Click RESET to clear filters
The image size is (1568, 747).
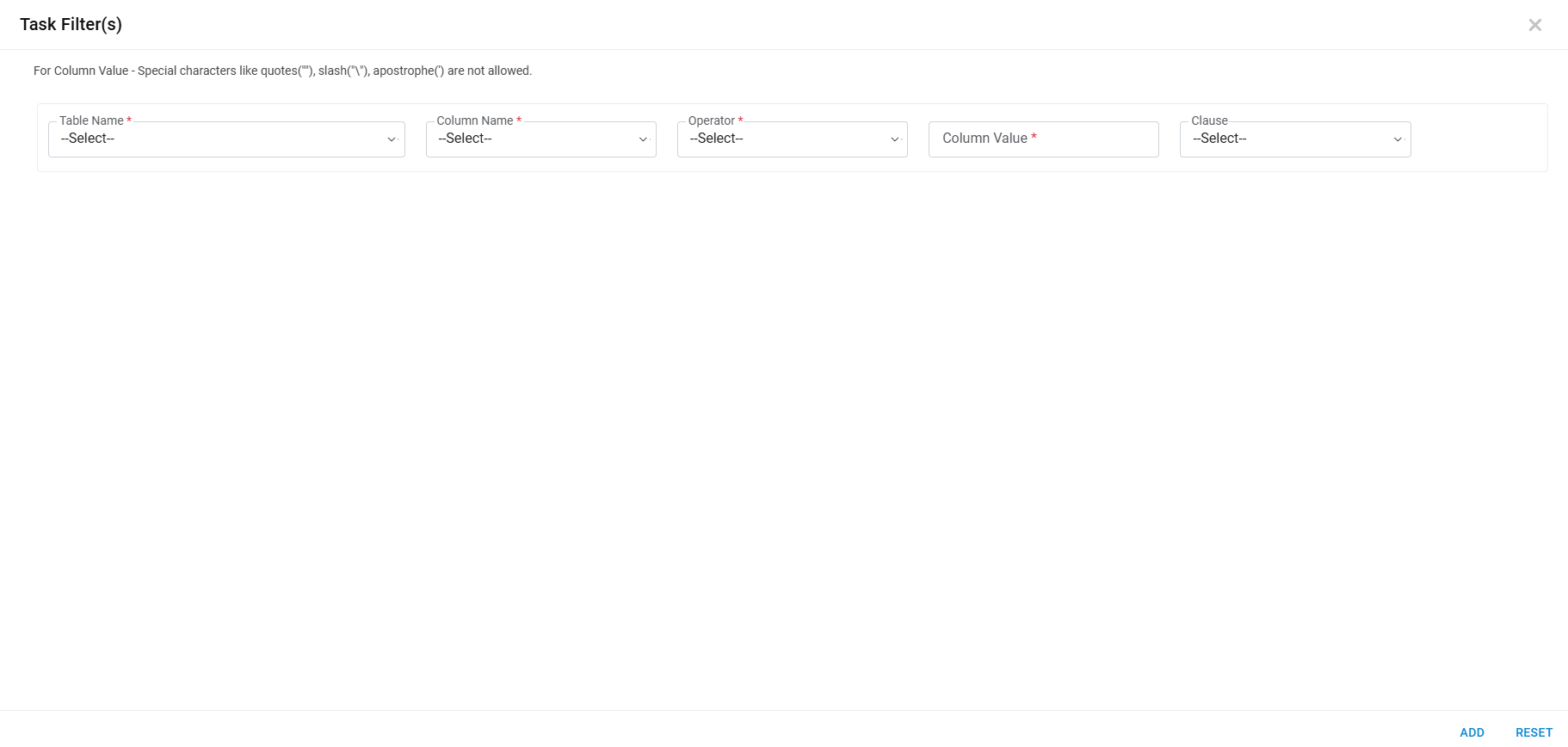[x=1534, y=732]
